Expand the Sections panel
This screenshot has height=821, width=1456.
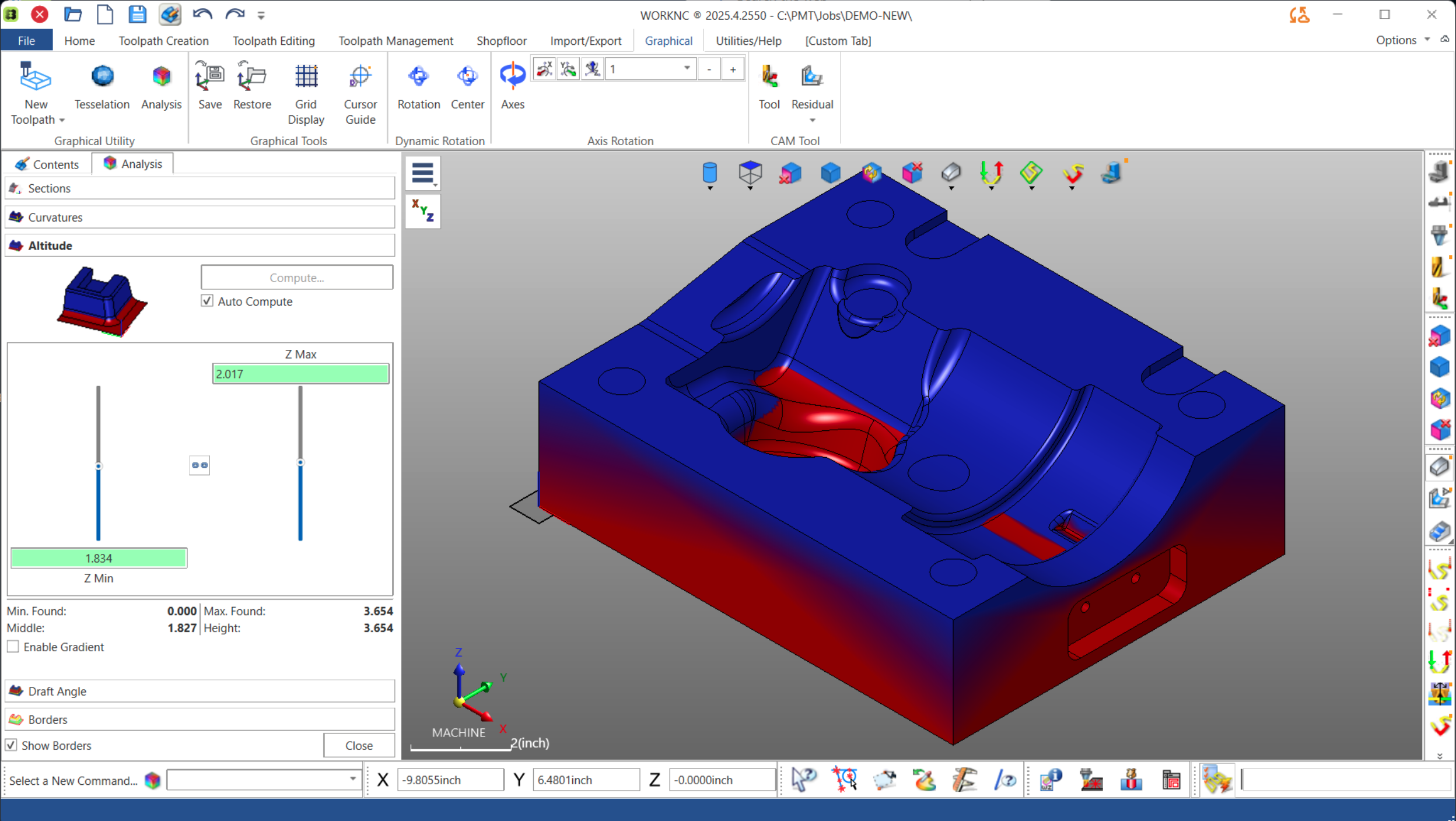(199, 188)
